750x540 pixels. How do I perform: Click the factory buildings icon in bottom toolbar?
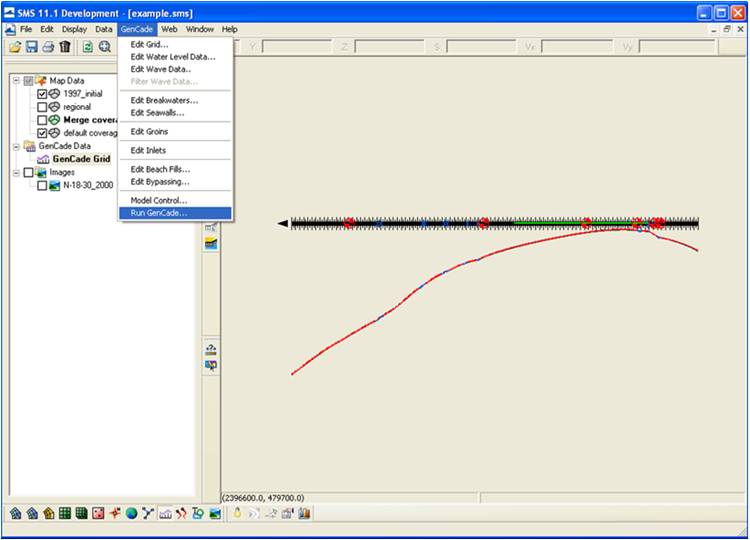(304, 514)
